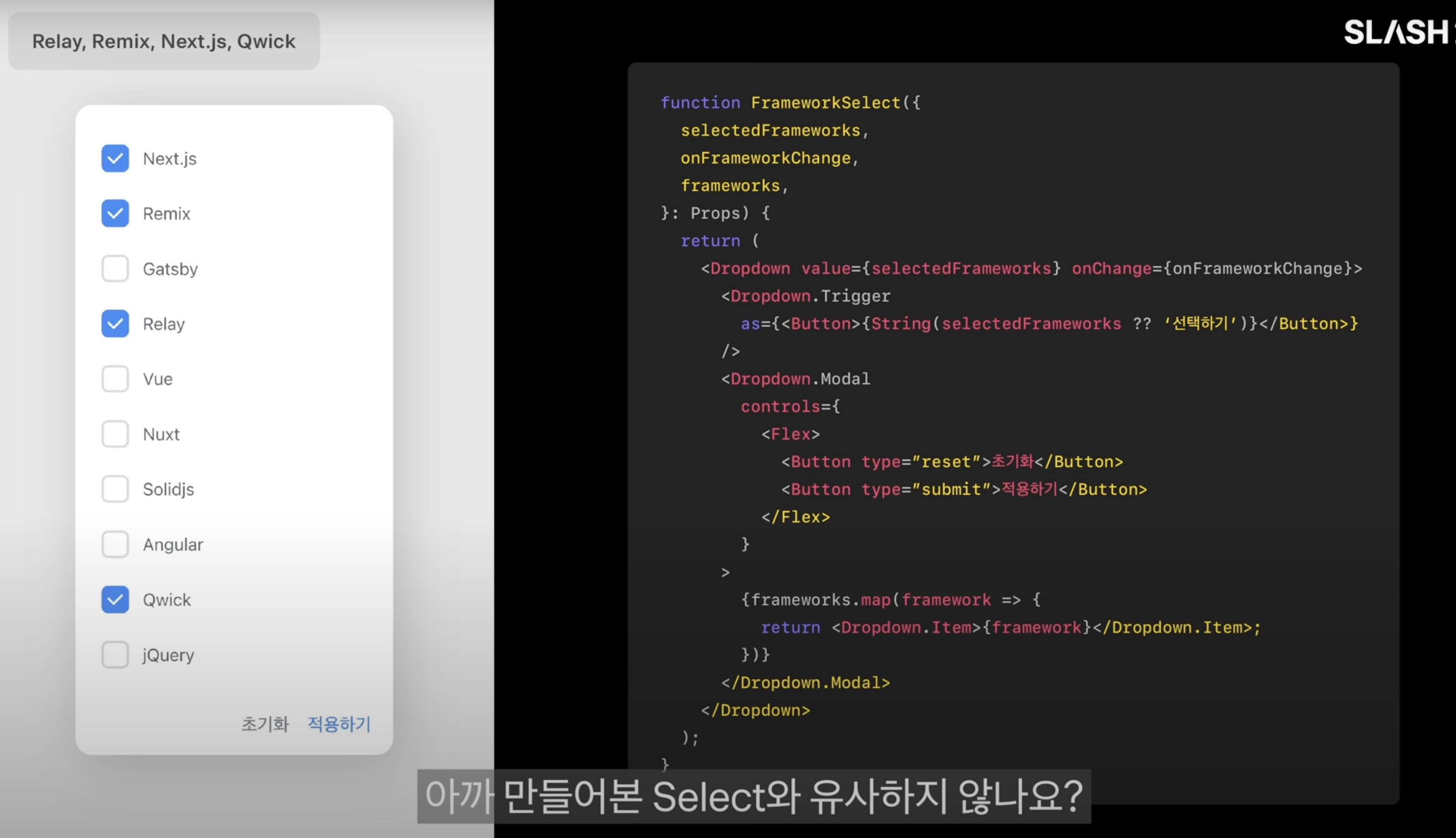Open the Relay, Remix, Next.js, Qwick dropdown
The width and height of the screenshot is (1456, 838).
point(164,41)
